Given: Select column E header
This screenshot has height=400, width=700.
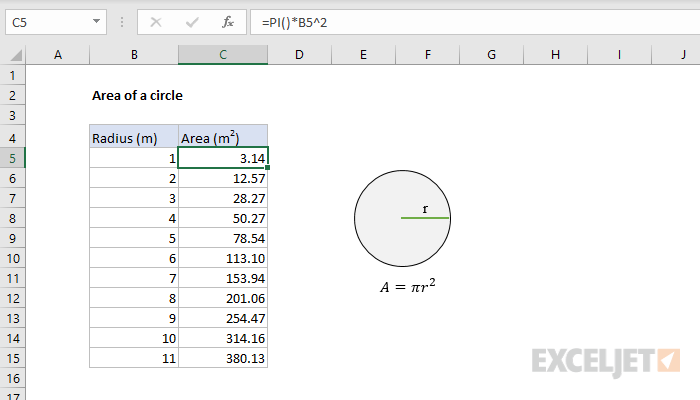Looking at the screenshot, I should [x=363, y=55].
